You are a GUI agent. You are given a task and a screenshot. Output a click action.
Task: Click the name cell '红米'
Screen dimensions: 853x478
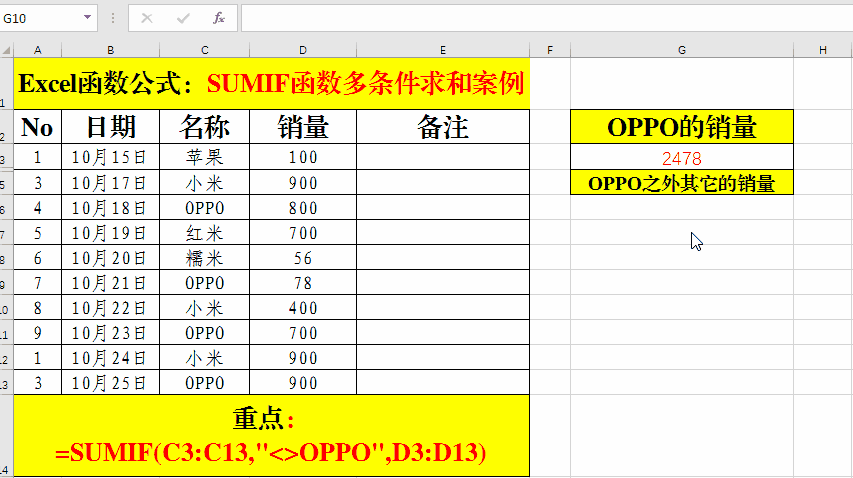coord(205,233)
